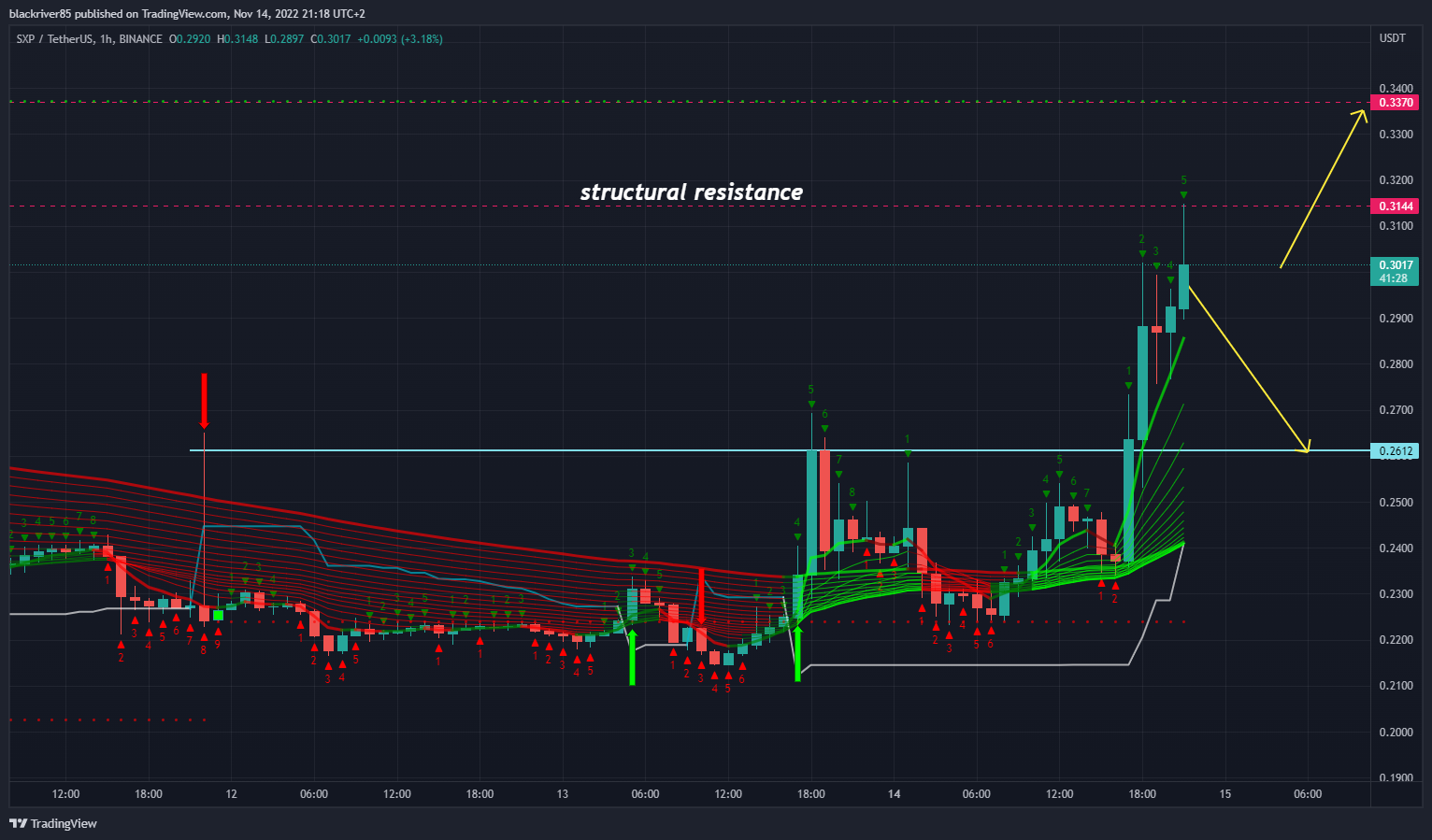The width and height of the screenshot is (1432, 840).
Task: Click the 0.3370 price label
Action: [x=1394, y=103]
